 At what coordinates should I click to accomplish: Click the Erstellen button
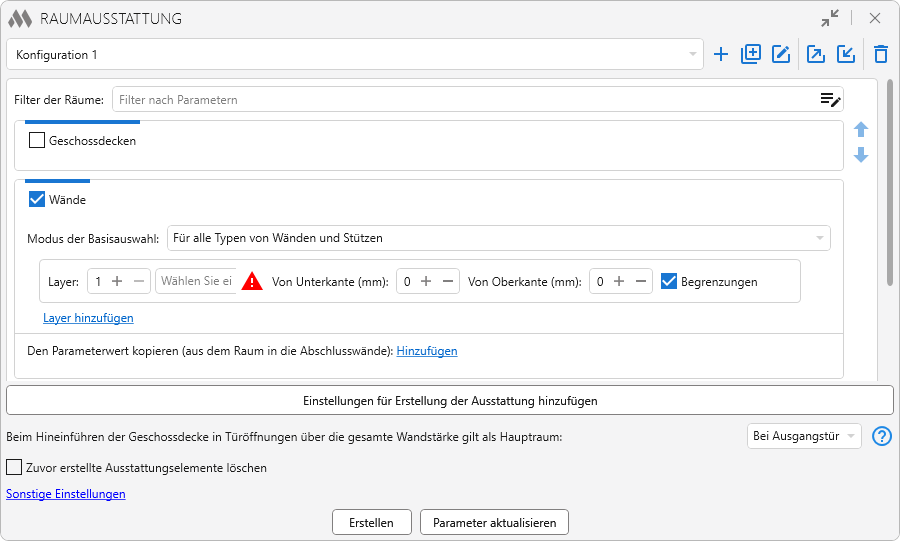[372, 522]
